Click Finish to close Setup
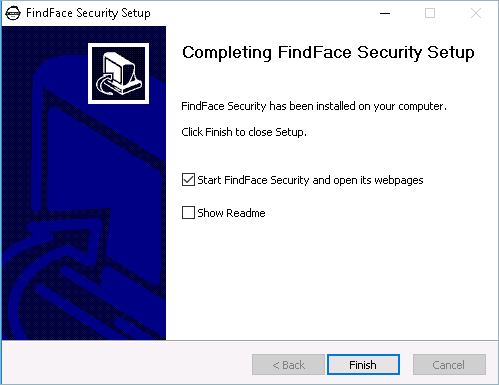Viewport: 499px width, 385px height. click(x=363, y=365)
